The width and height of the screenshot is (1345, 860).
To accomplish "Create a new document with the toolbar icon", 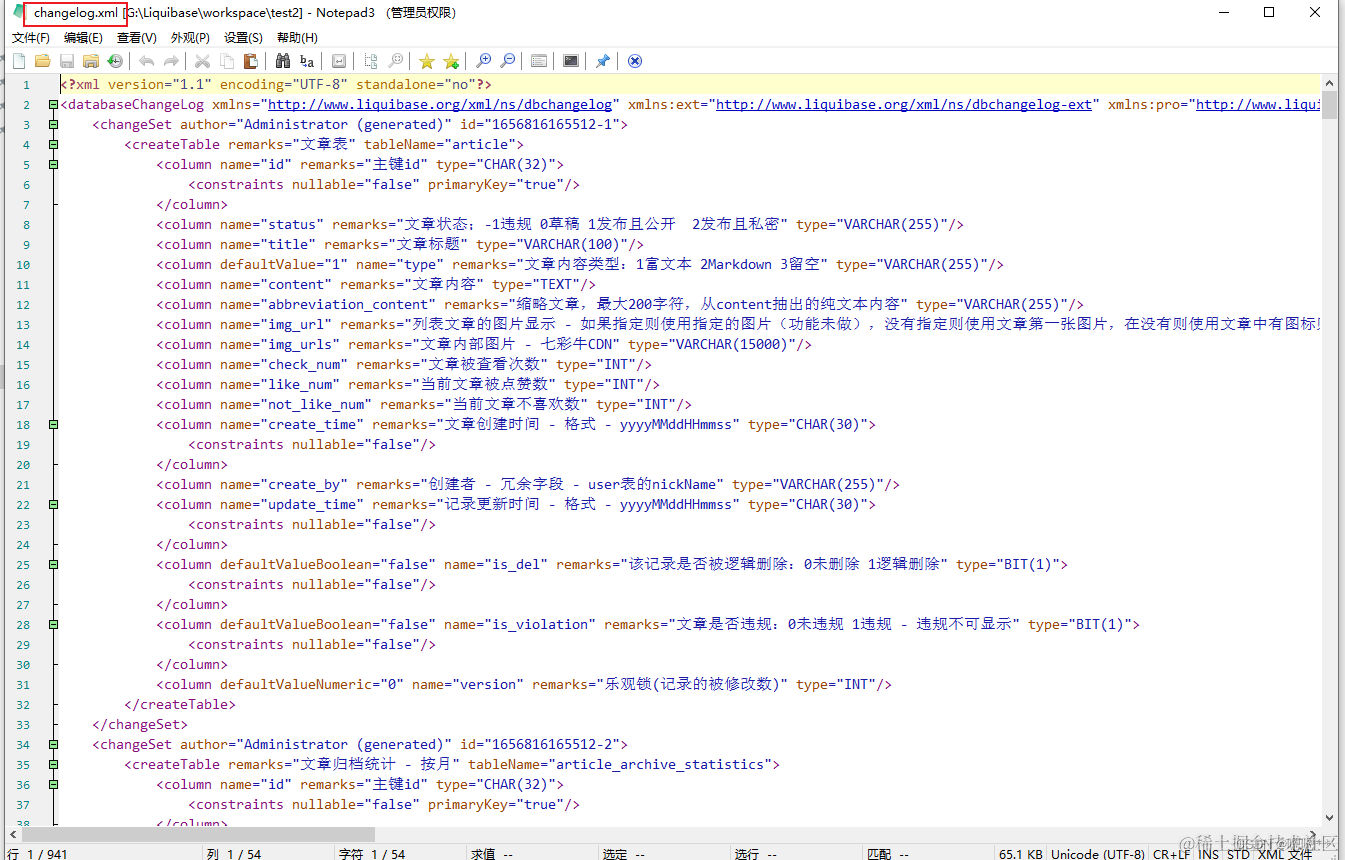I will (x=19, y=61).
